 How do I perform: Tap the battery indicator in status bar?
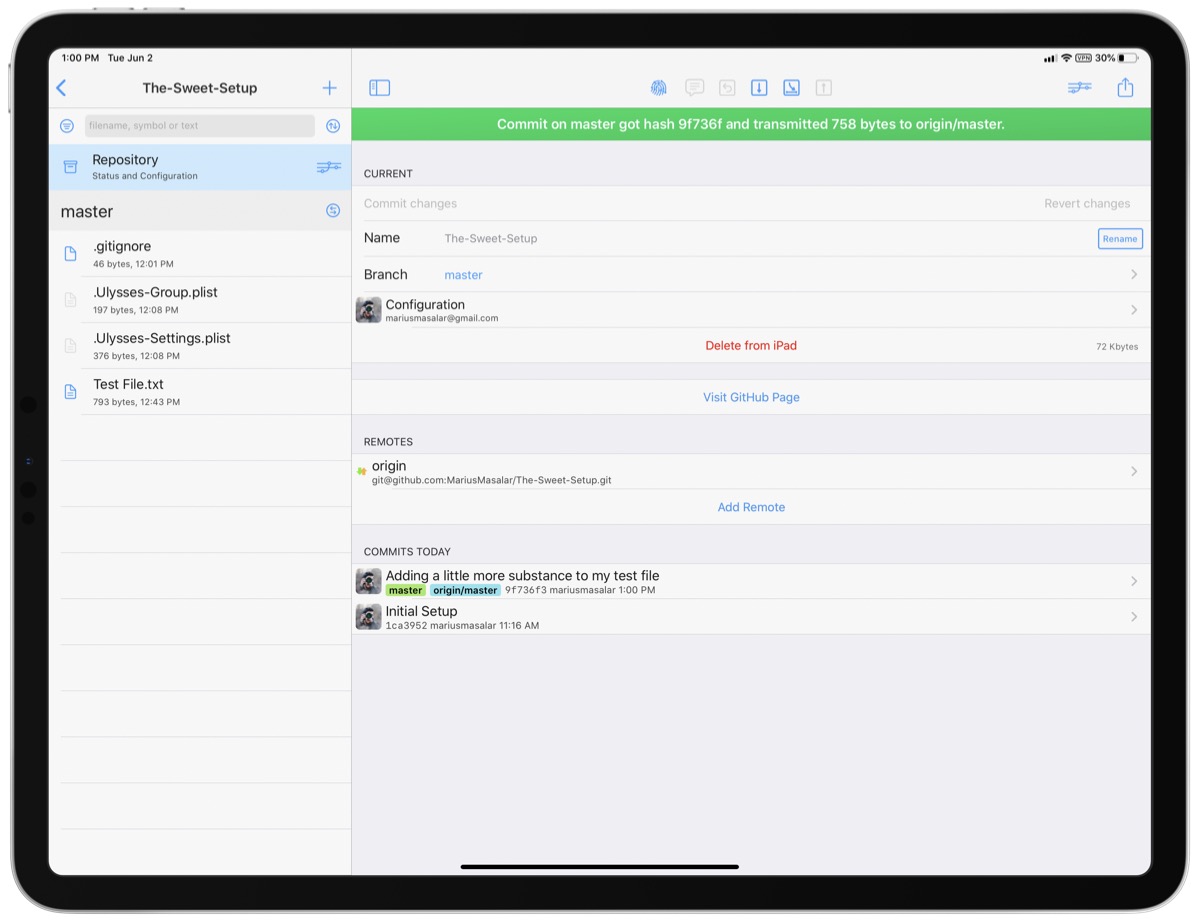(1128, 58)
